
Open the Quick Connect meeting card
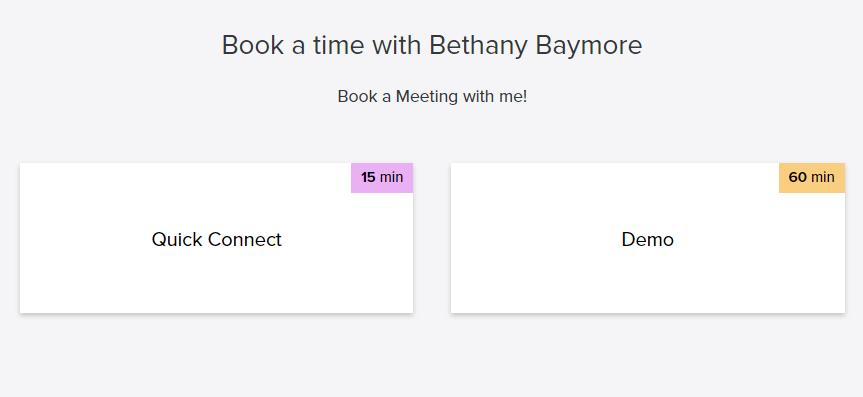tap(216, 238)
